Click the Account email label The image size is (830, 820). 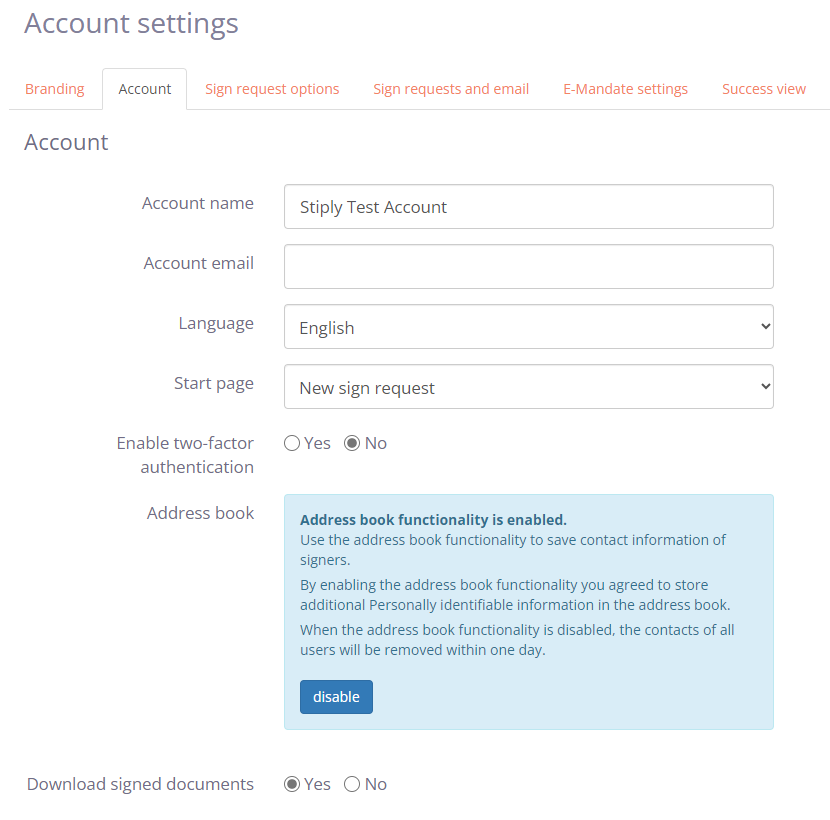198,263
